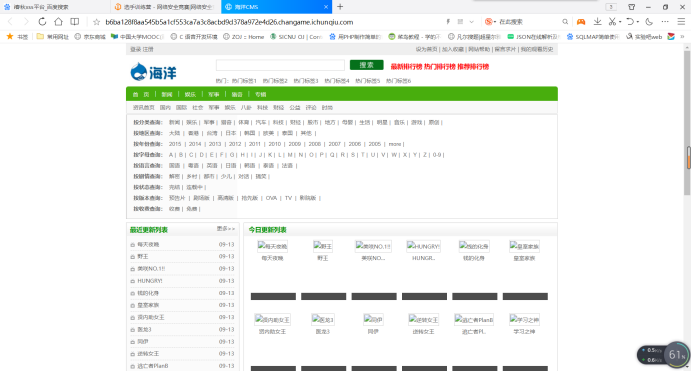692x371 pixels.
Task: Go to browser home page icon
Action: point(58,22)
